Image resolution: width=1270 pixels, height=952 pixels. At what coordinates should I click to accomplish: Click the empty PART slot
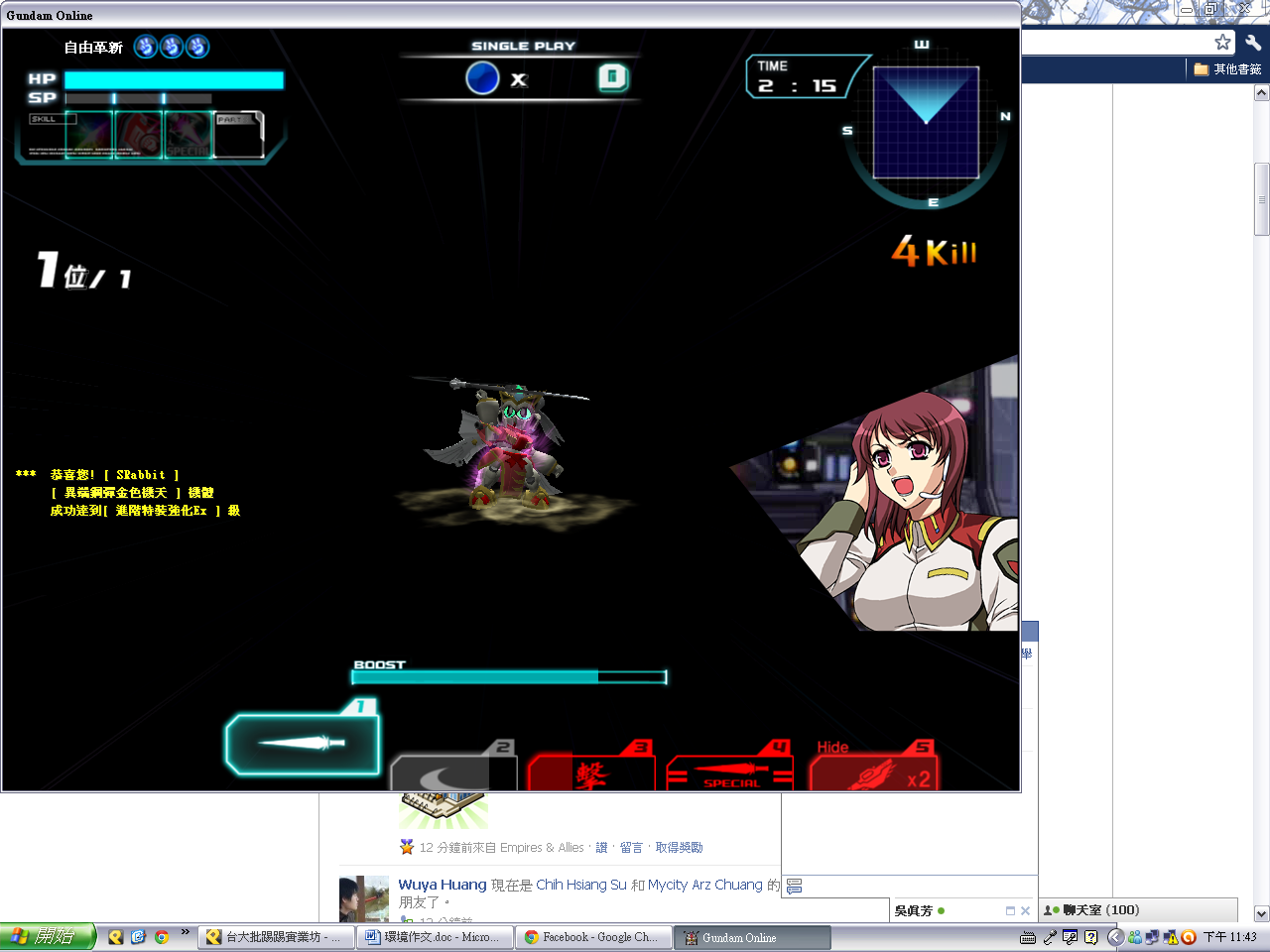click(238, 135)
